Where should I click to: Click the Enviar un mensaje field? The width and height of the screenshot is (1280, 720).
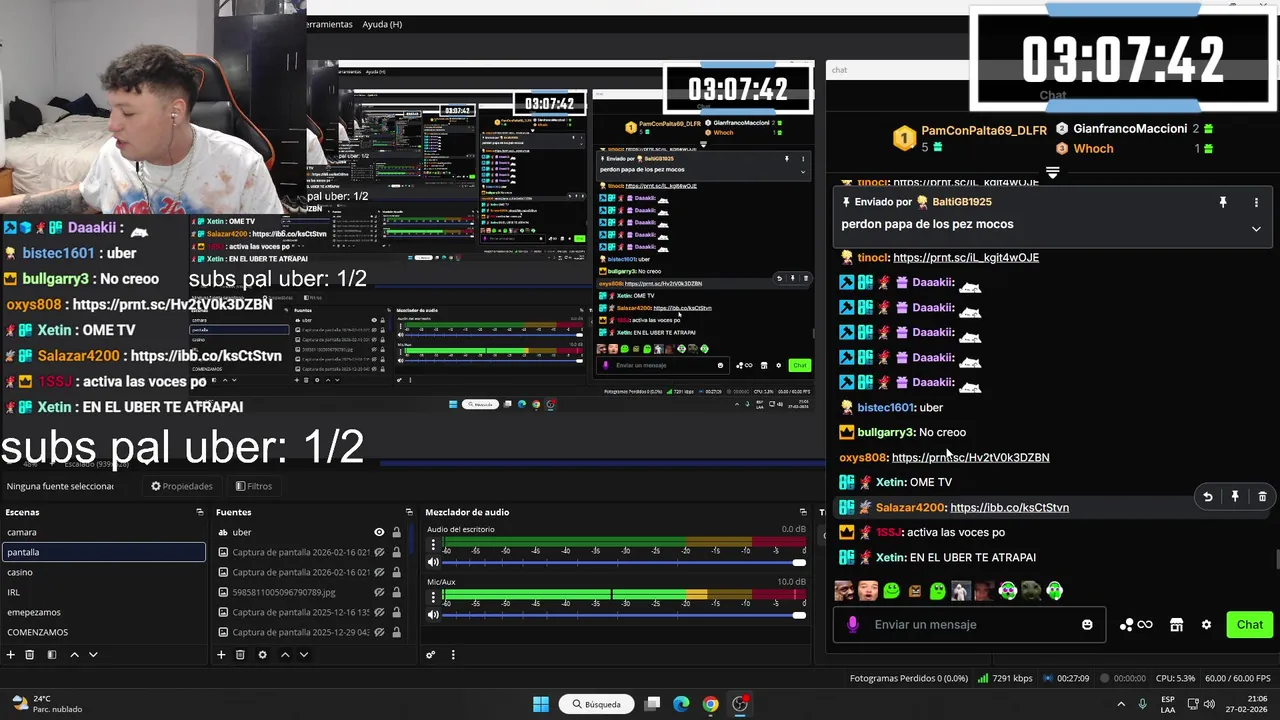(x=969, y=624)
